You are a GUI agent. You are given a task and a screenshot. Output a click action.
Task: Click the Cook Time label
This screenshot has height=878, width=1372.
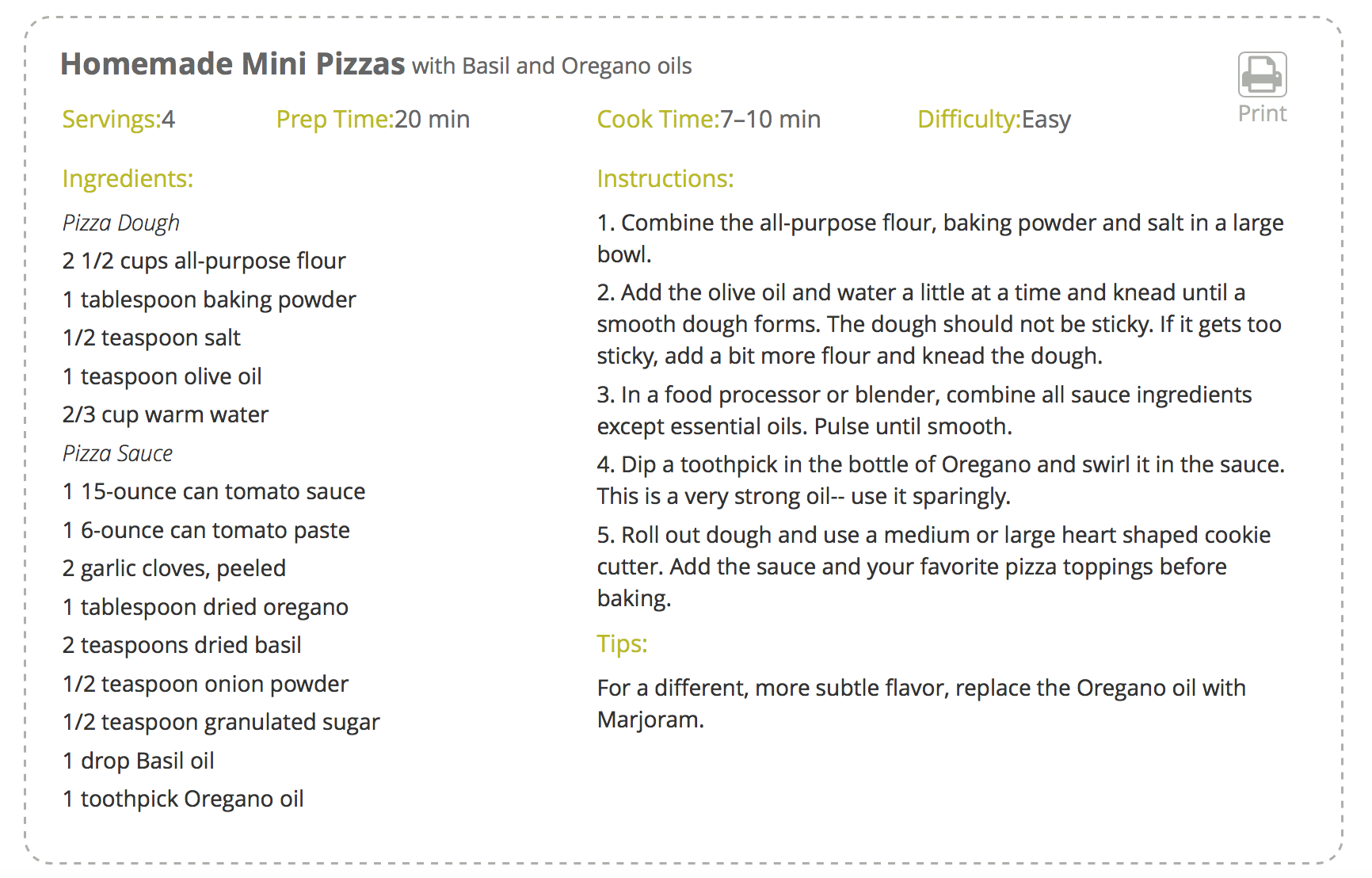pyautogui.click(x=657, y=120)
